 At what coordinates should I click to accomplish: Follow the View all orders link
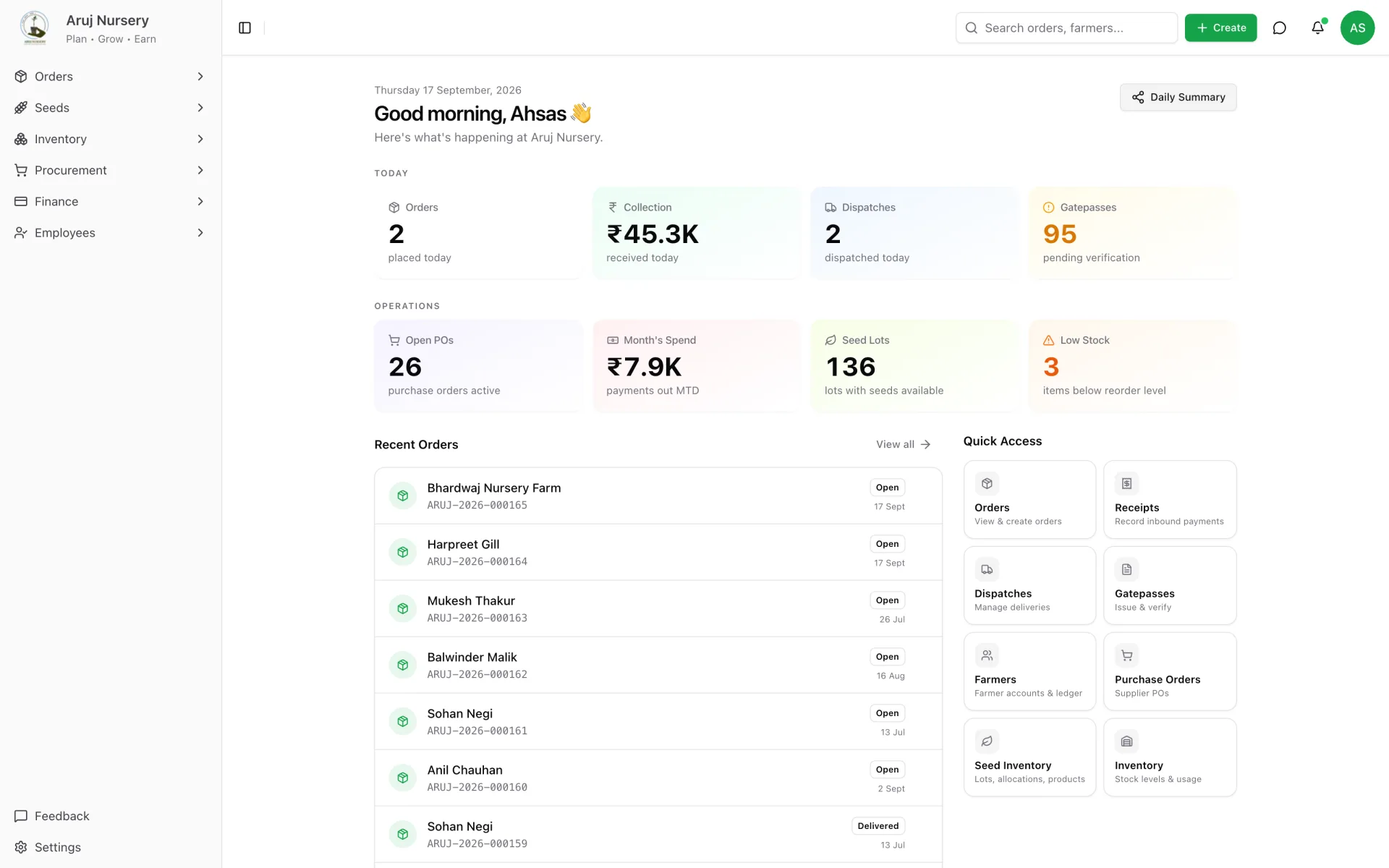click(903, 444)
